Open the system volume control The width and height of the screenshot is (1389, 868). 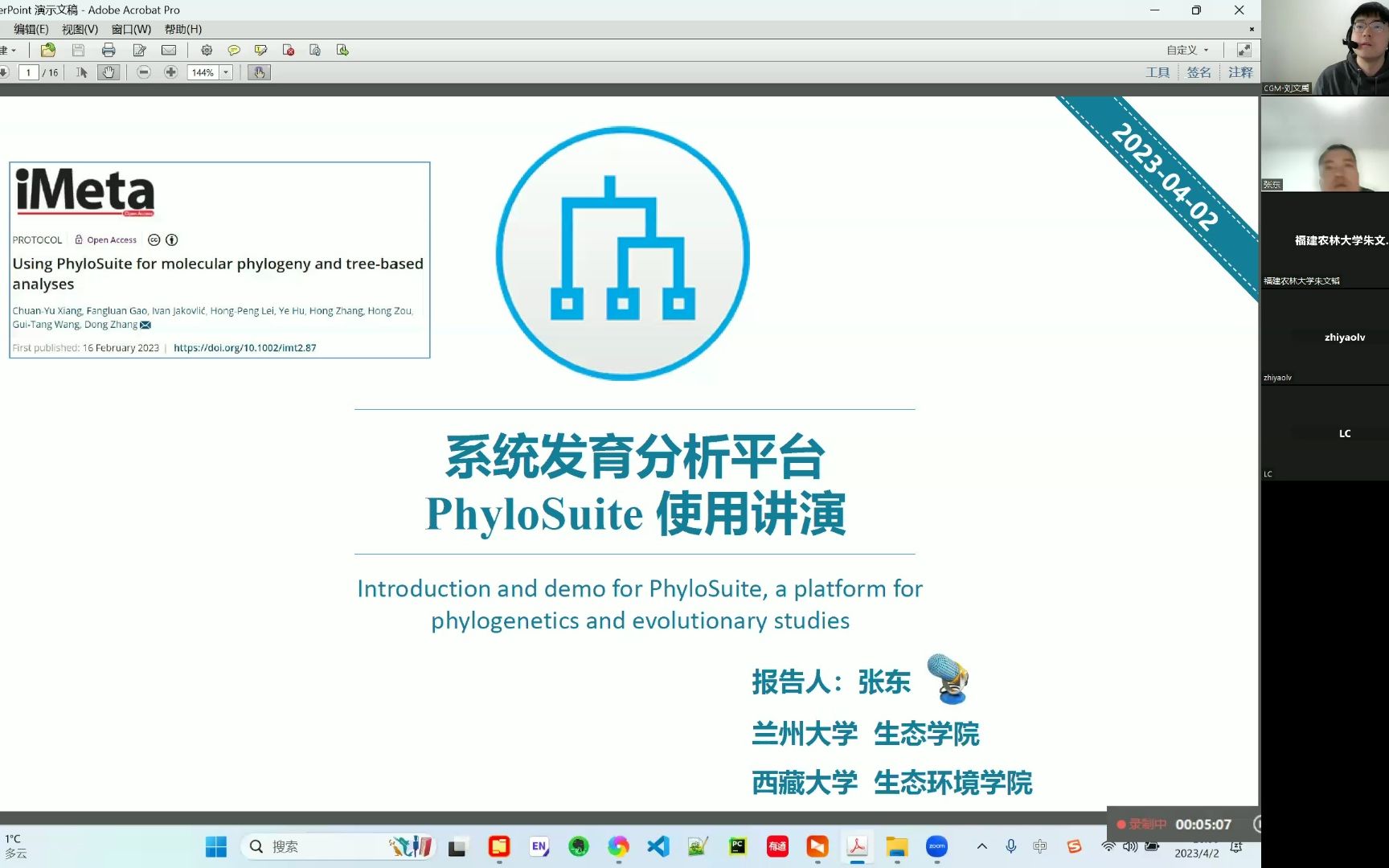click(1130, 846)
